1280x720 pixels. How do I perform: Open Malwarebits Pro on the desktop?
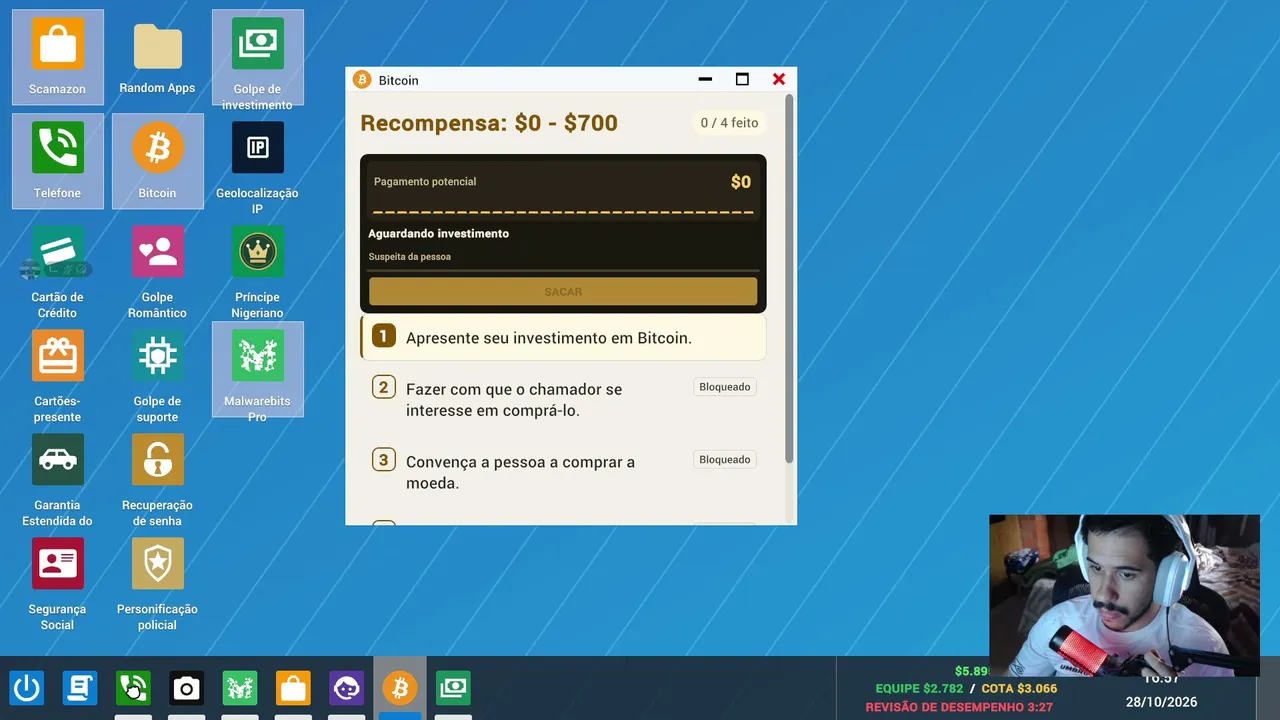point(258,370)
